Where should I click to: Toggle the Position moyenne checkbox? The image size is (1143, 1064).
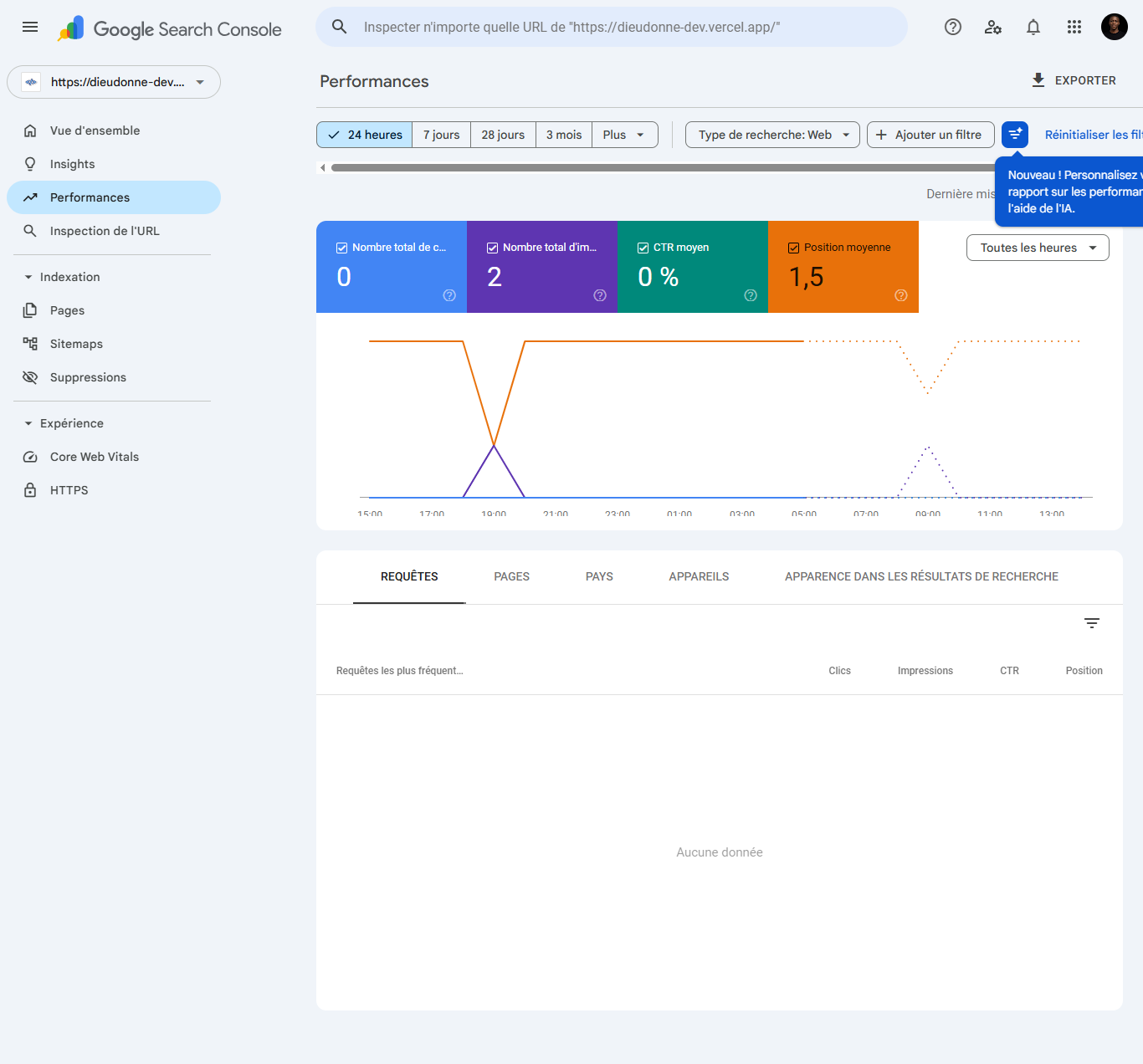coord(793,248)
